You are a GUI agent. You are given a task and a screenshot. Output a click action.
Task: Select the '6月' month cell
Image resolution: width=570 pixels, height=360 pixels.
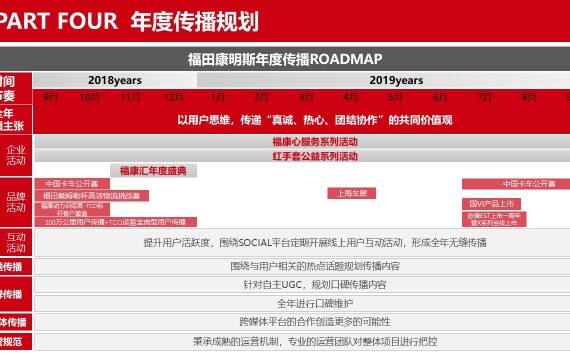[x=440, y=97]
